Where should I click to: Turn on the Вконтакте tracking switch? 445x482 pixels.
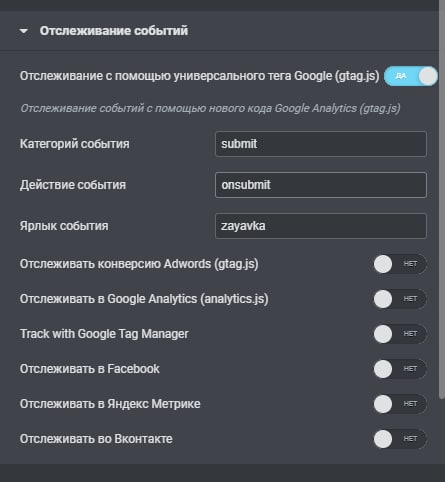coord(400,439)
